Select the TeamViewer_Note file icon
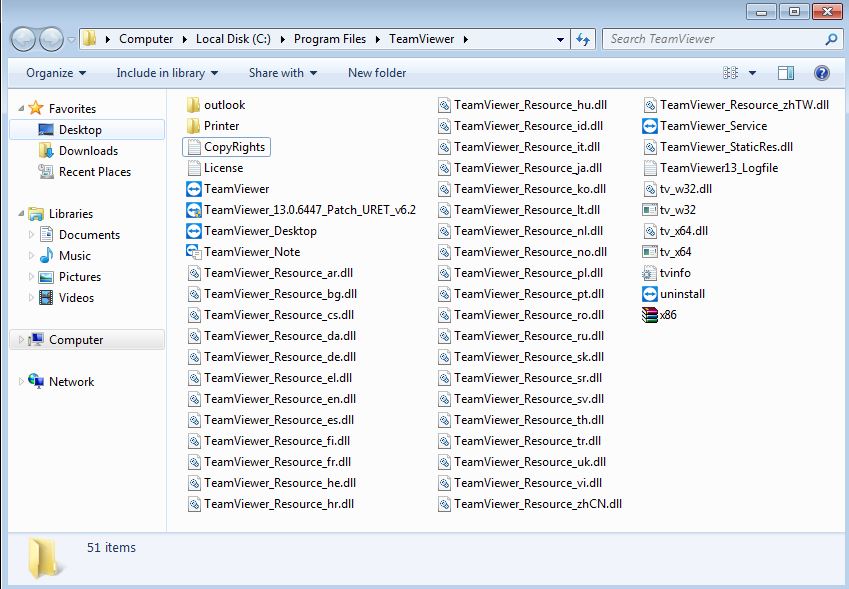Screen dimensions: 849x589 point(193,252)
